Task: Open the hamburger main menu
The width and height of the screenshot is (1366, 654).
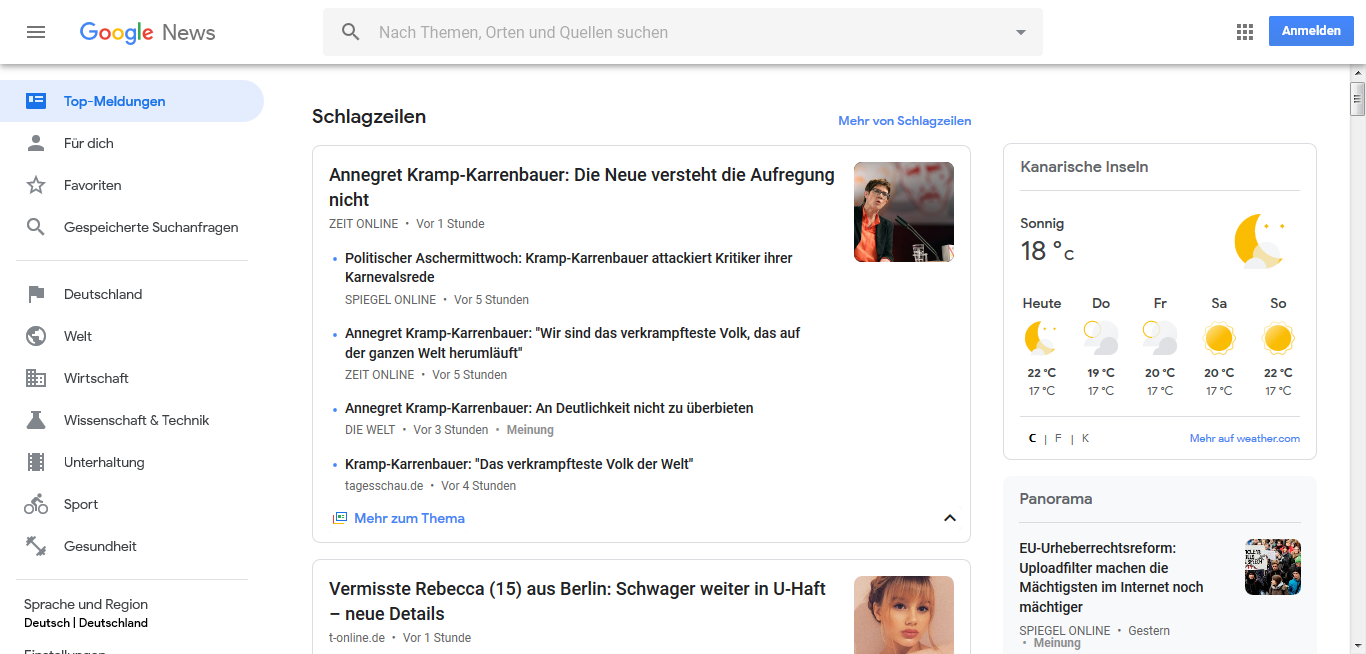Action: [36, 32]
